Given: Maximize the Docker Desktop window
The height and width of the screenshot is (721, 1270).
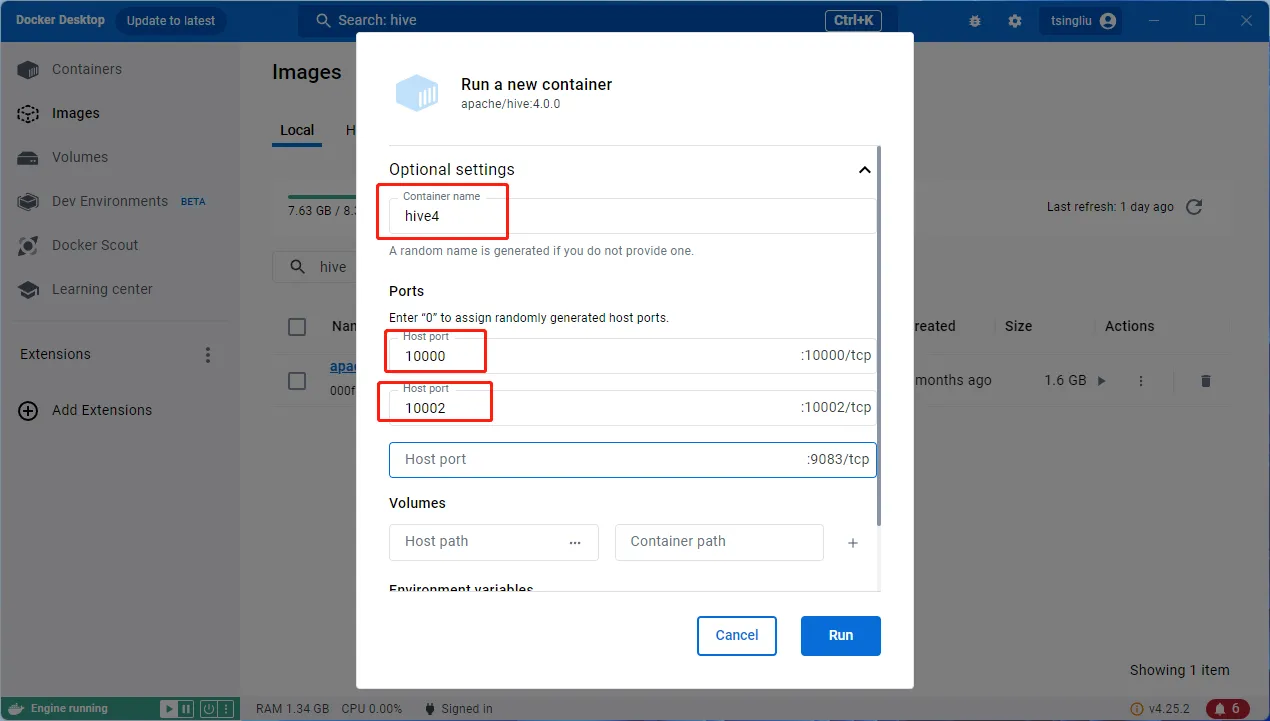Looking at the screenshot, I should coord(1200,20).
